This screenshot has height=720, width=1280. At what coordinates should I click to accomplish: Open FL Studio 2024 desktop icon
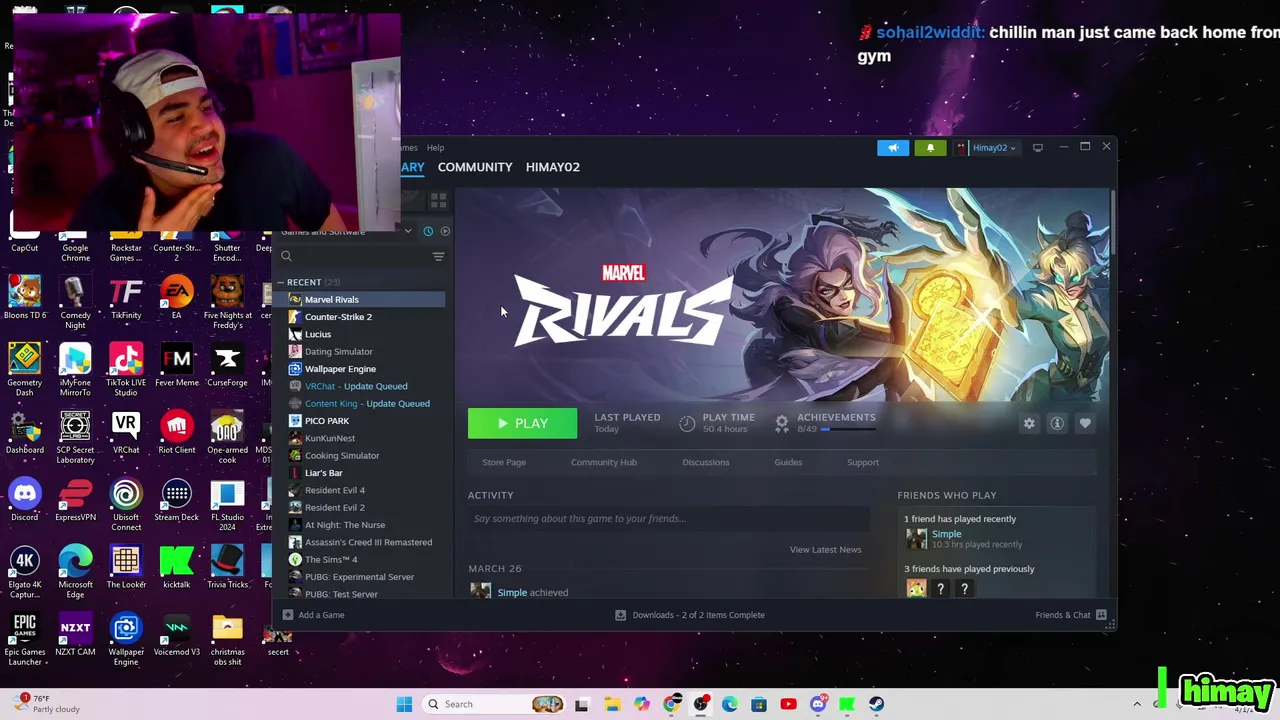tap(227, 504)
